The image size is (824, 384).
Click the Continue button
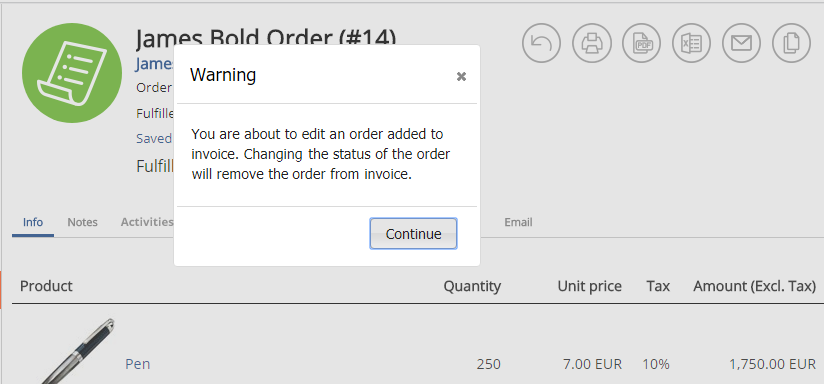pyautogui.click(x=413, y=234)
